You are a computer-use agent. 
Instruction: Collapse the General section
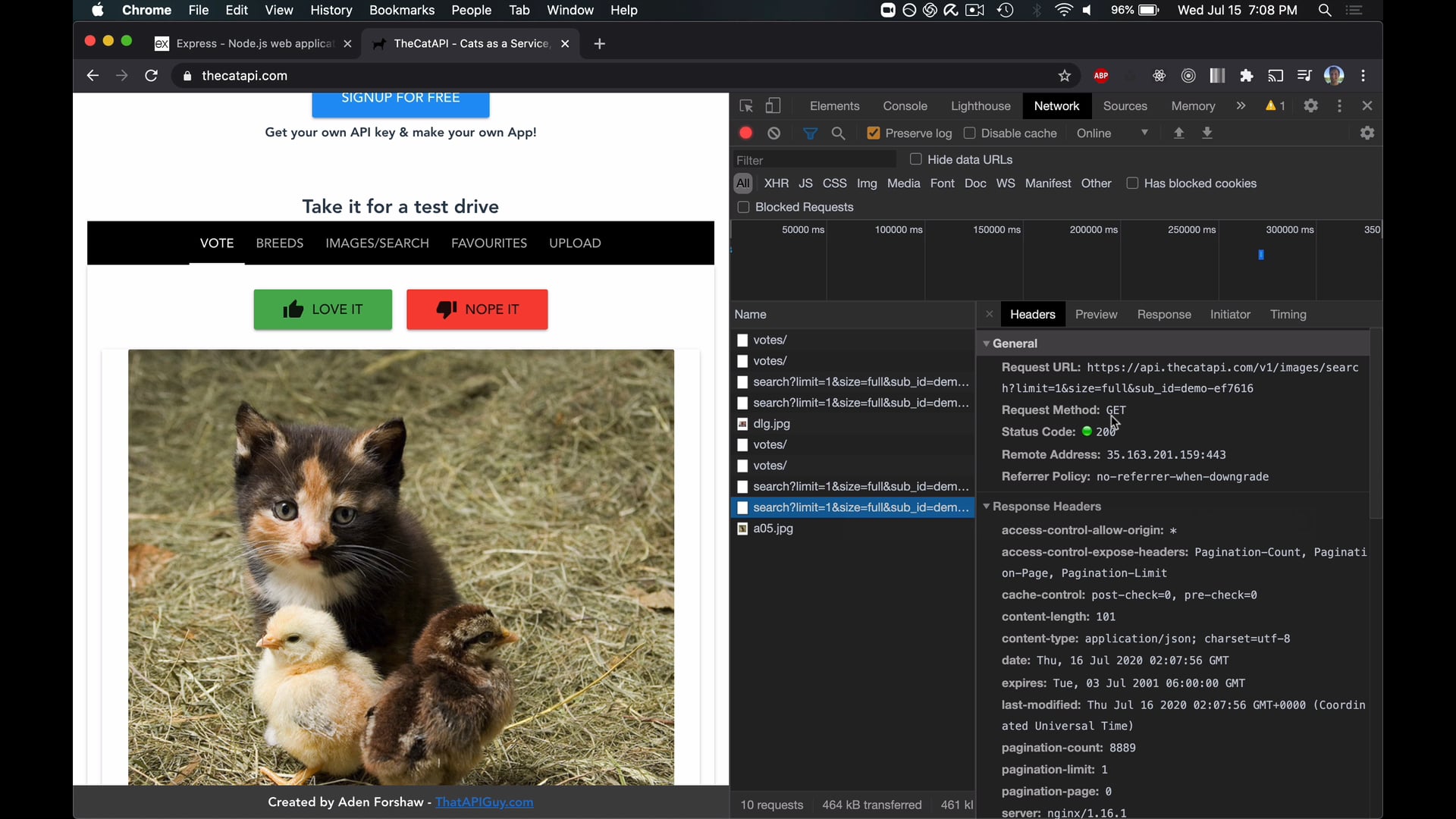click(987, 344)
